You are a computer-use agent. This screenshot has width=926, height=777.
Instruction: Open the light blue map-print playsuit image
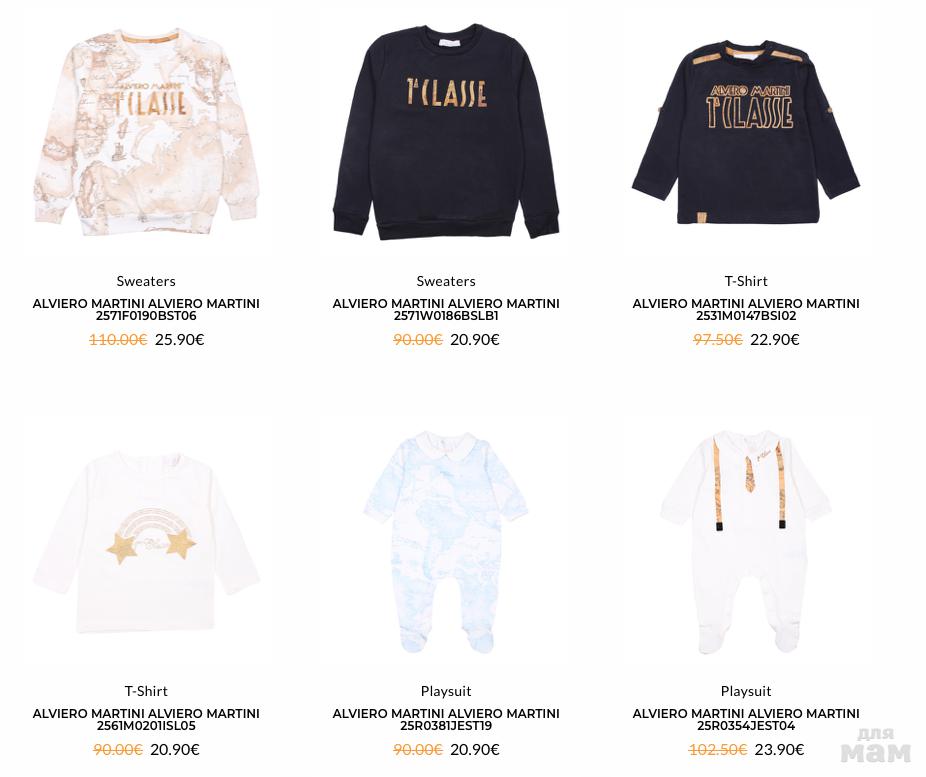[446, 542]
